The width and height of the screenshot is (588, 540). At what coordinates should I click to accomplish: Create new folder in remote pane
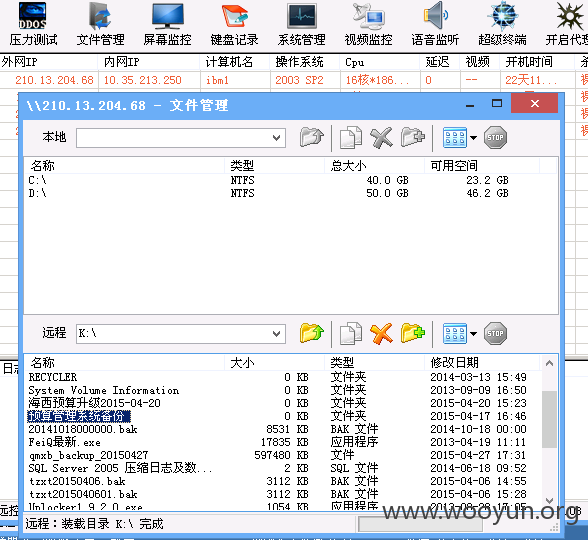click(x=412, y=333)
